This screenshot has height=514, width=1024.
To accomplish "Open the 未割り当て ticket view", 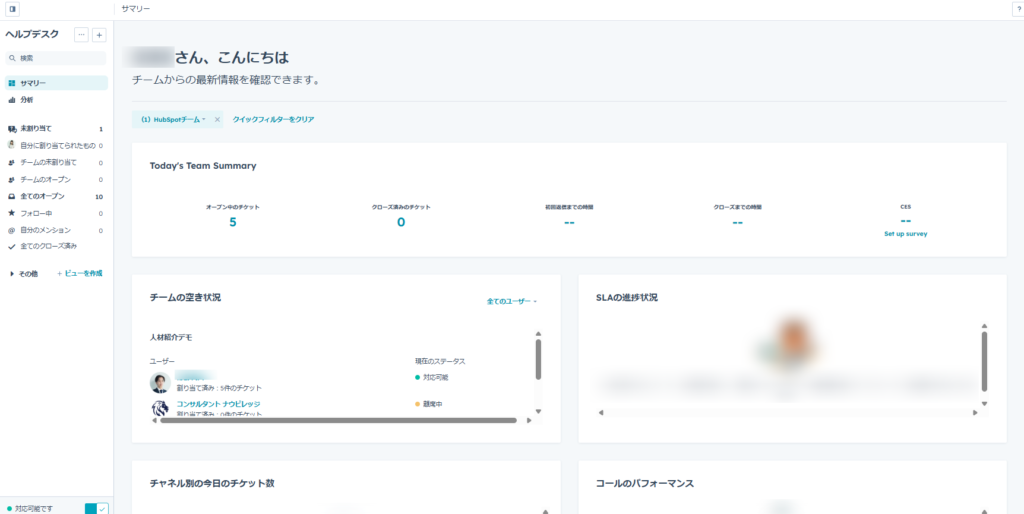I will [56, 129].
